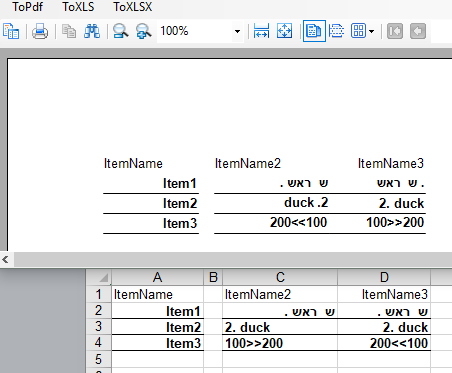This screenshot has width=452, height=373.
Task: Click the Select All corner in spreadsheet
Action: (x=99, y=277)
